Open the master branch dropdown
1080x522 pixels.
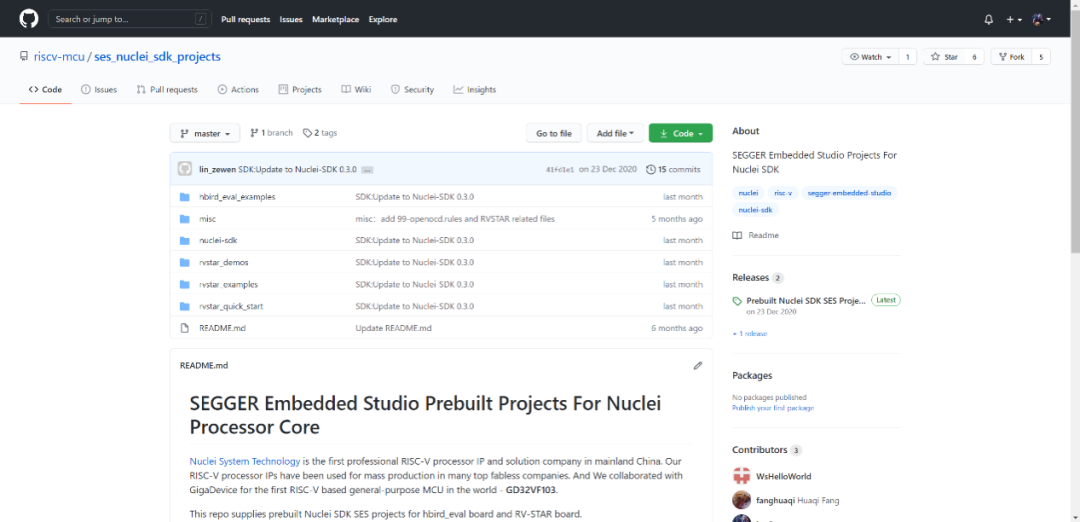(208, 133)
